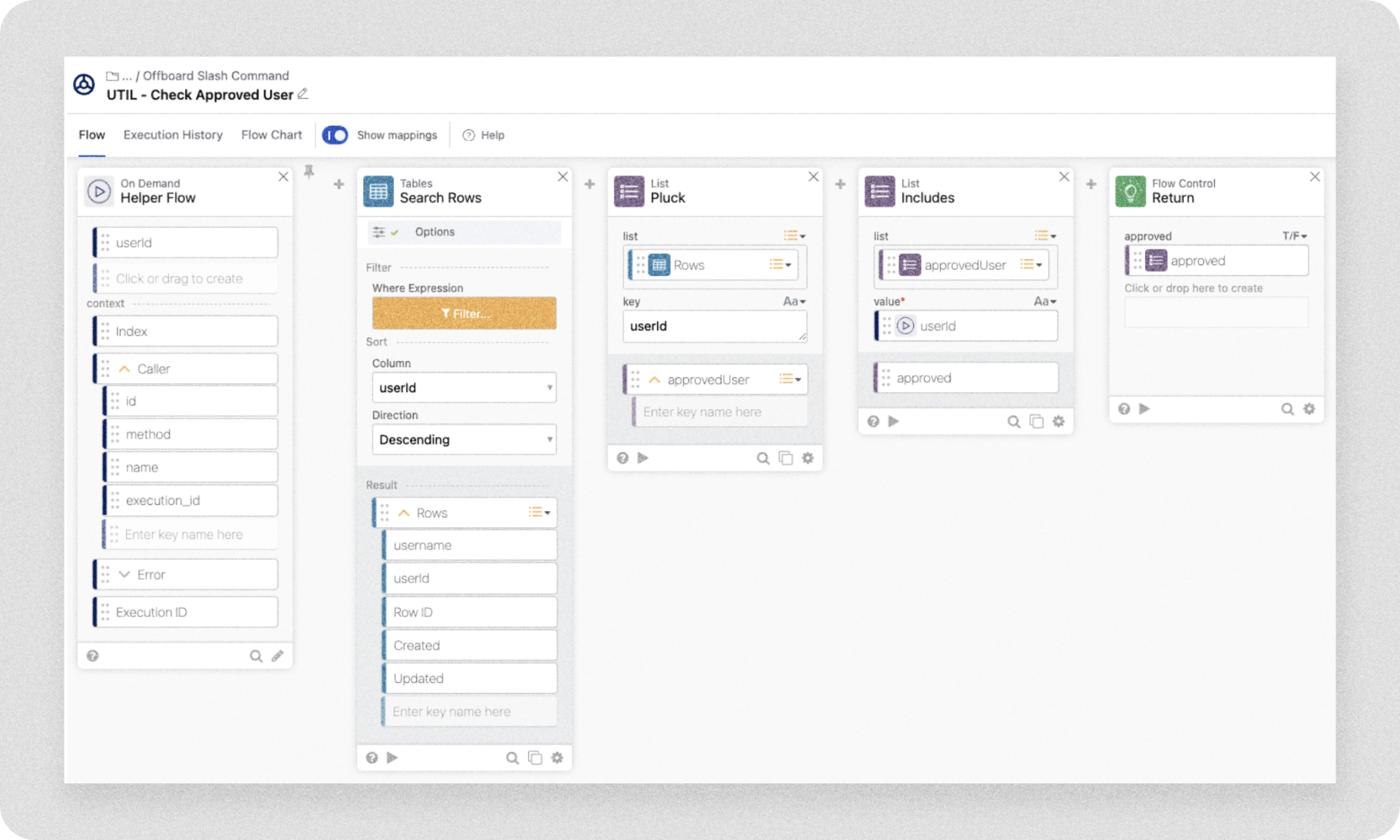The image size is (1400, 840).
Task: Click the Pluck key userId input
Action: pyautogui.click(x=715, y=327)
